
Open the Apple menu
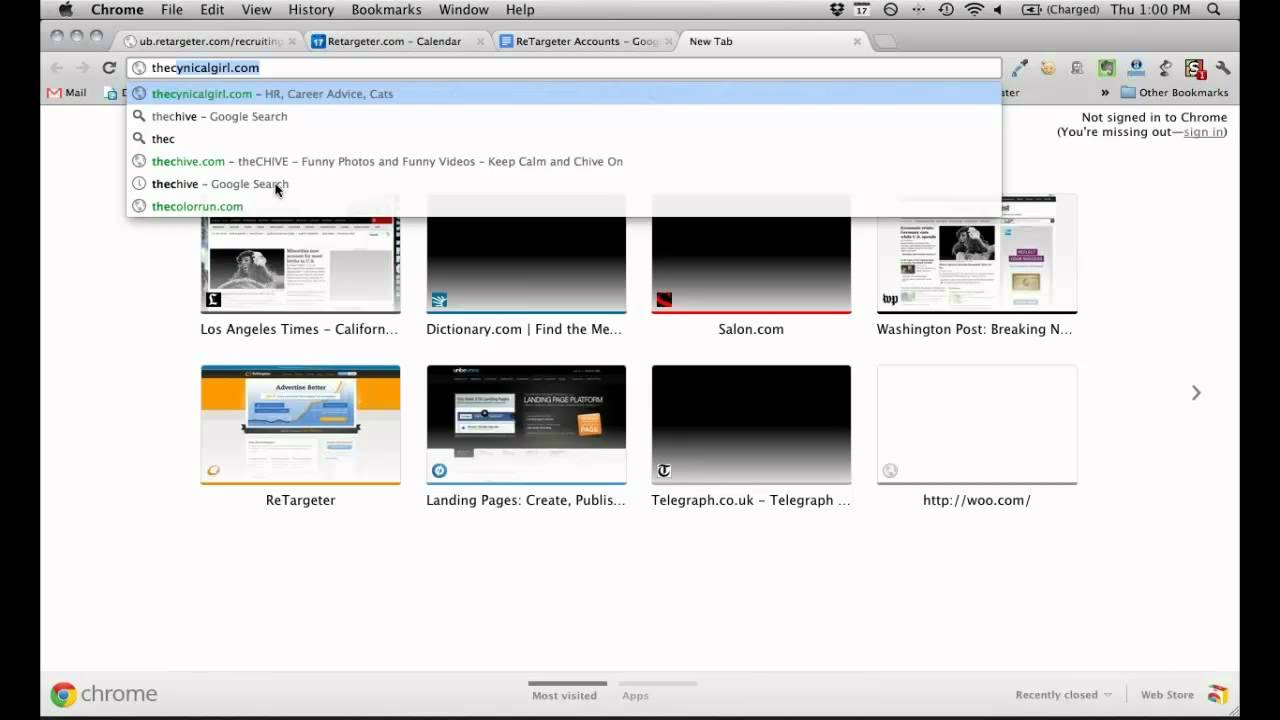tap(66, 10)
